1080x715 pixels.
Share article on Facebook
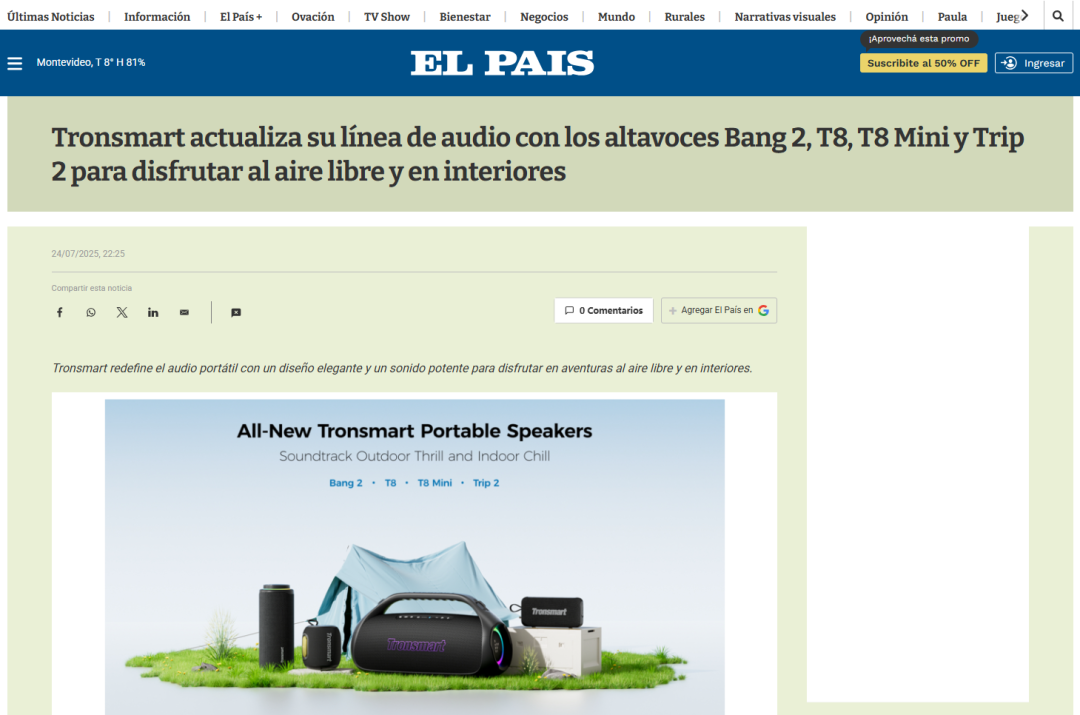coord(60,313)
